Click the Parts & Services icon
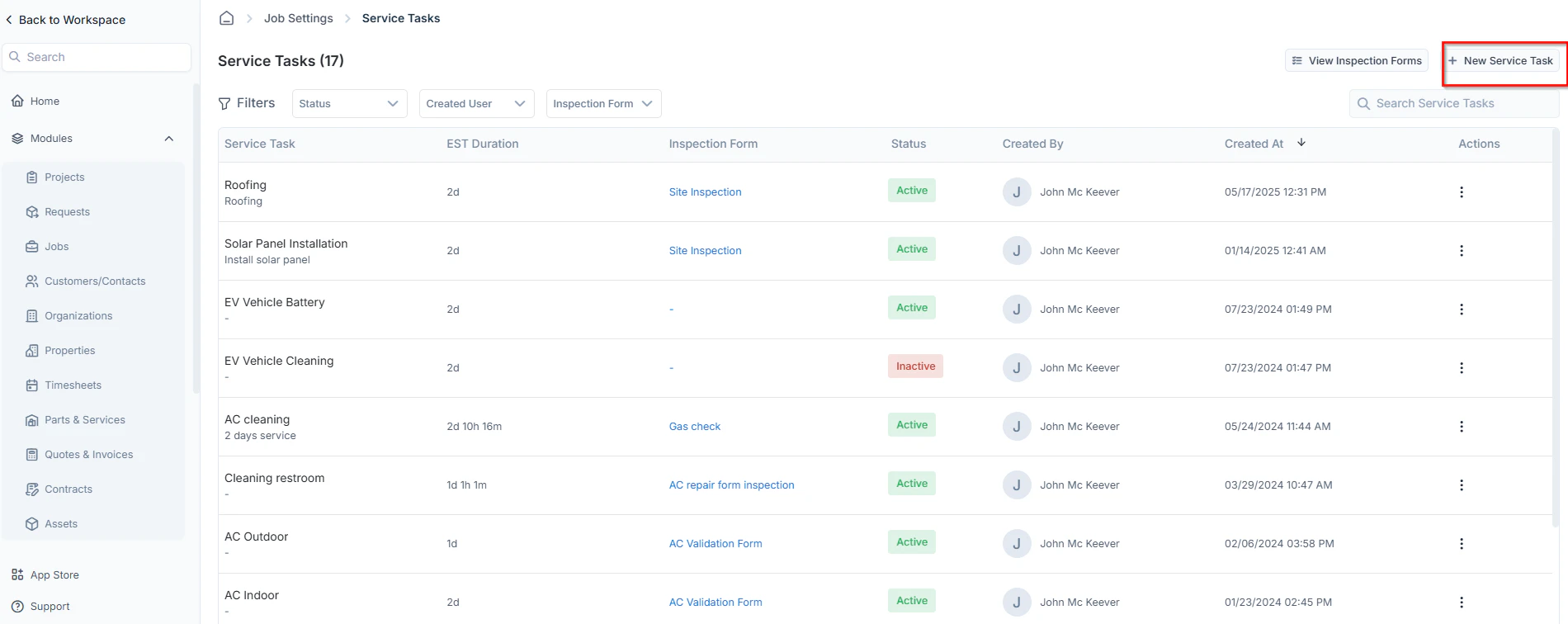The height and width of the screenshot is (624, 1568). coord(32,420)
